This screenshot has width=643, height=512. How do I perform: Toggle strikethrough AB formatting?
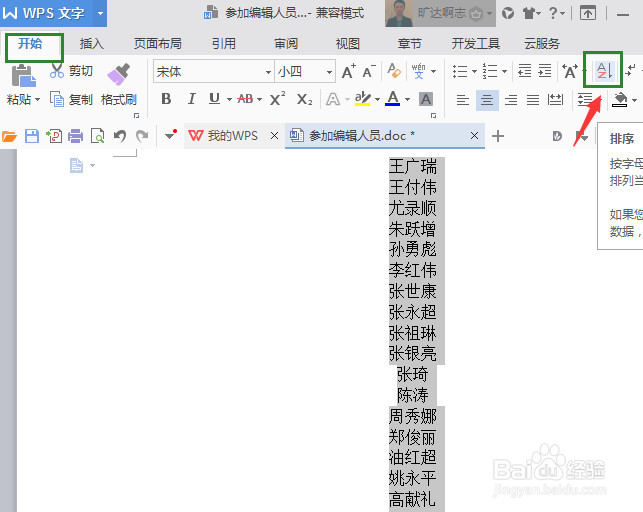245,99
